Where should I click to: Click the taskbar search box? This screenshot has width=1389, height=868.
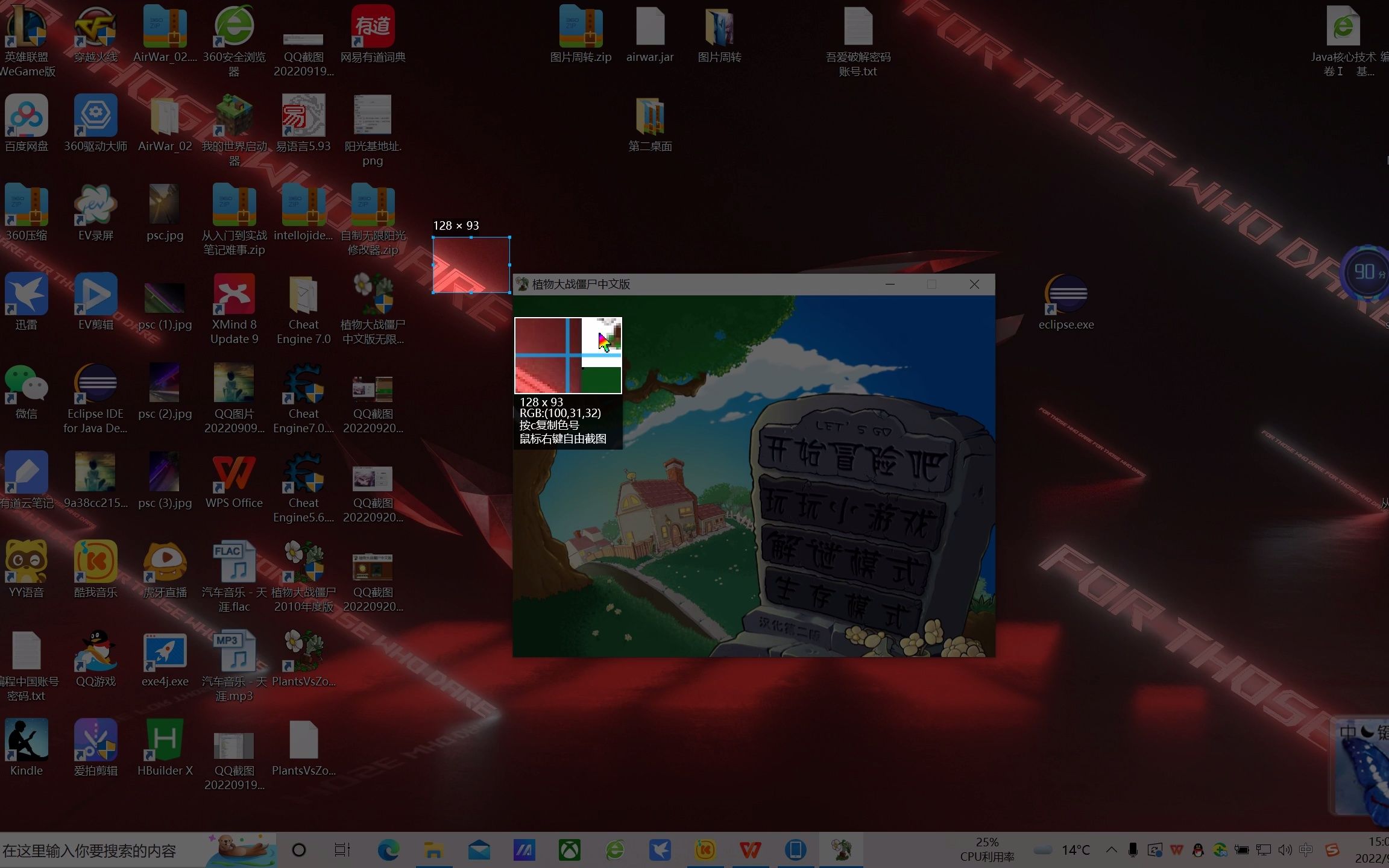tap(139, 851)
